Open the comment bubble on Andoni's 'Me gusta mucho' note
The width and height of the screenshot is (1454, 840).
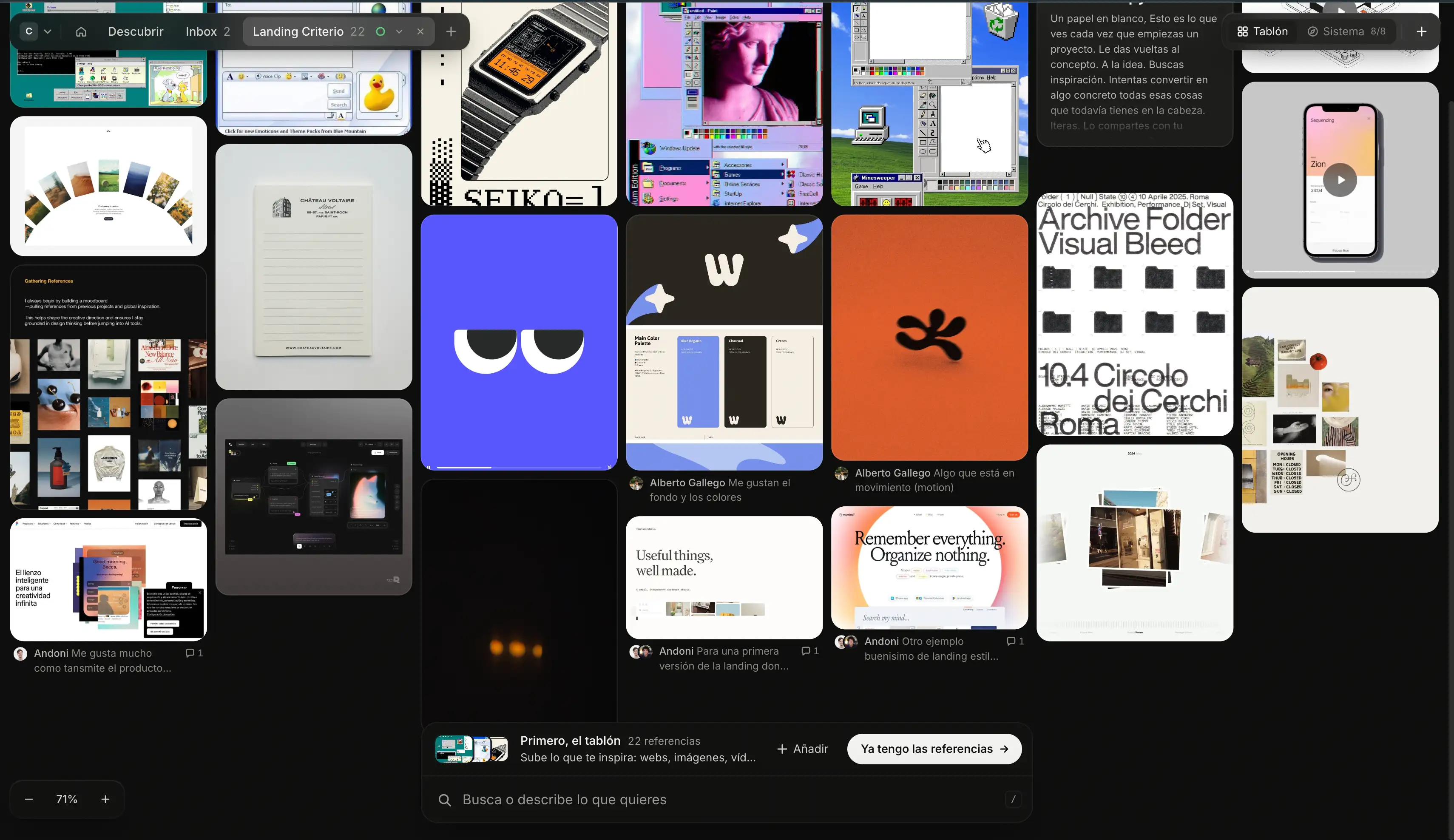(194, 653)
